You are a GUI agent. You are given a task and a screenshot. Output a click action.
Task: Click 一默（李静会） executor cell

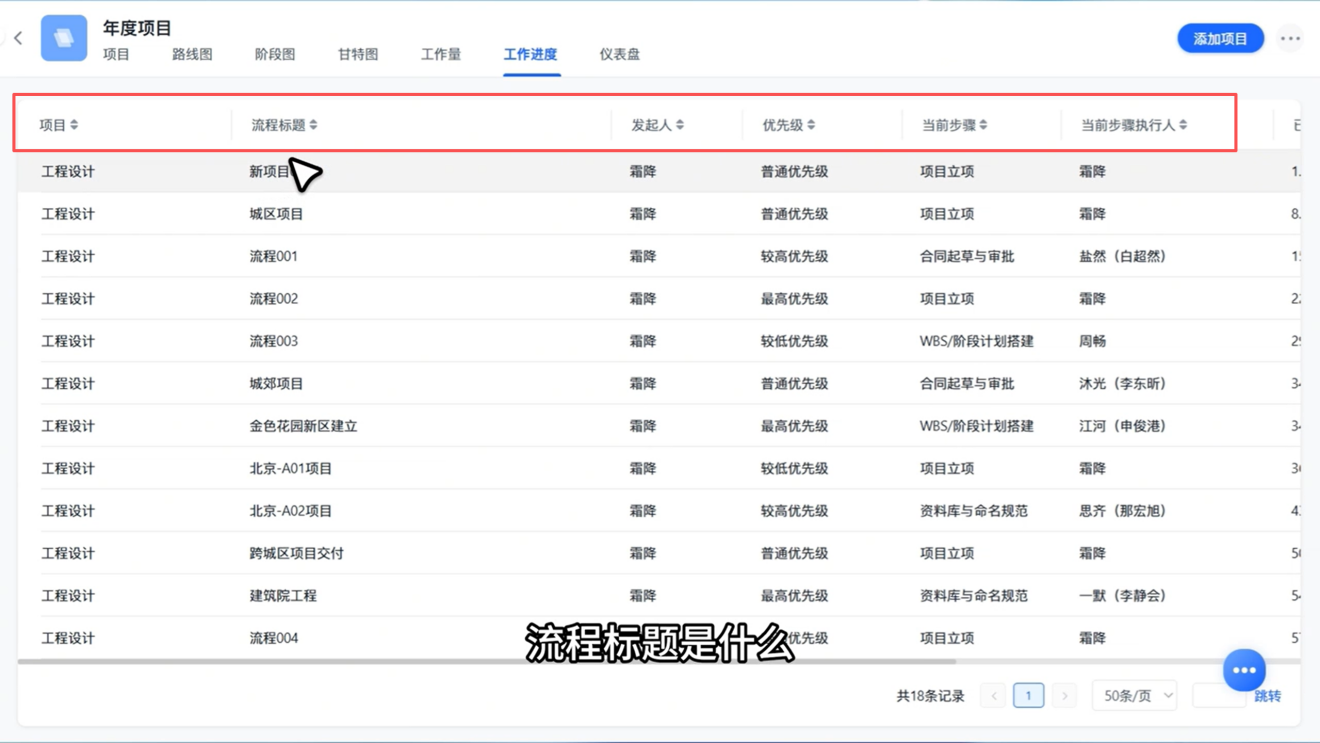(x=1123, y=596)
